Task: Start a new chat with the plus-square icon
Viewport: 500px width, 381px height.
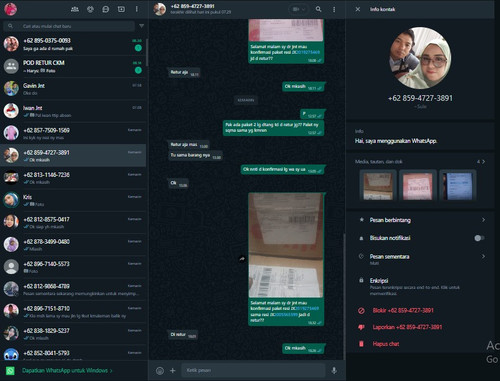Action: [121, 9]
